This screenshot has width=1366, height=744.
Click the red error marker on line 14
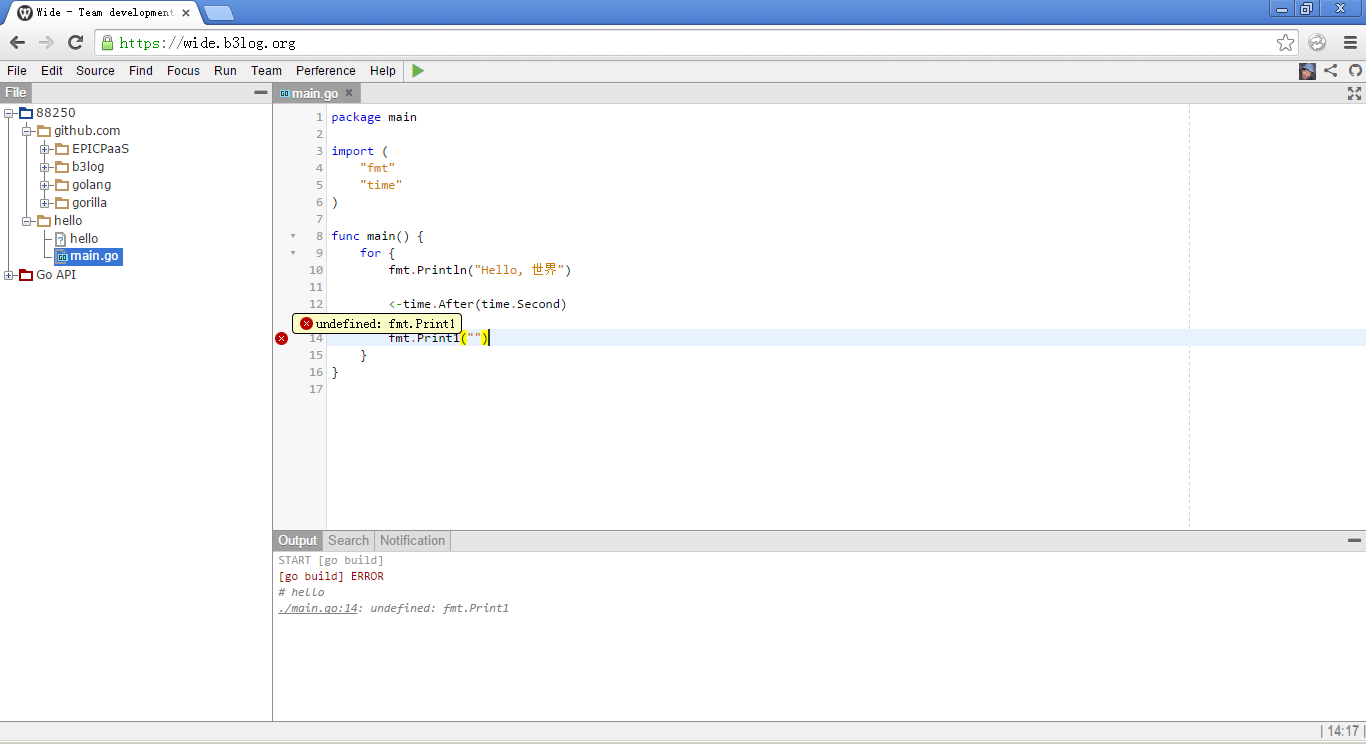tap(281, 339)
